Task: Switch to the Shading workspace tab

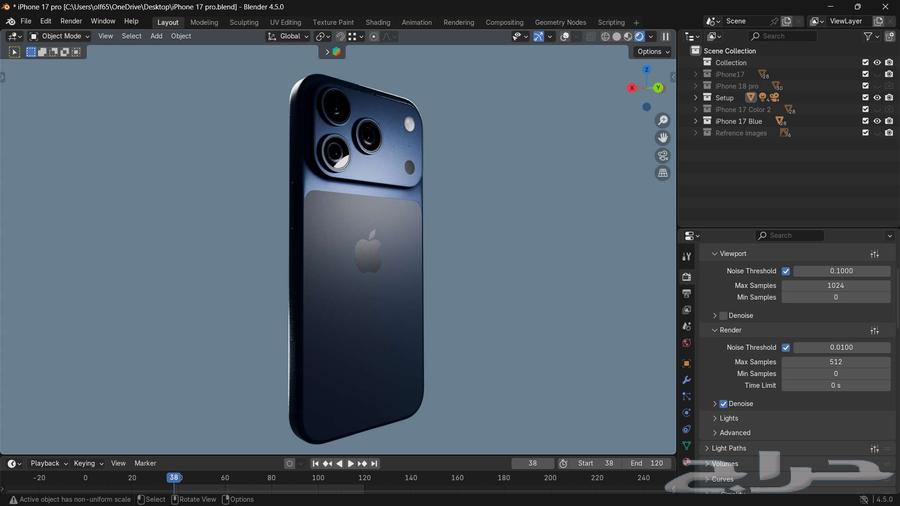Action: [x=378, y=22]
